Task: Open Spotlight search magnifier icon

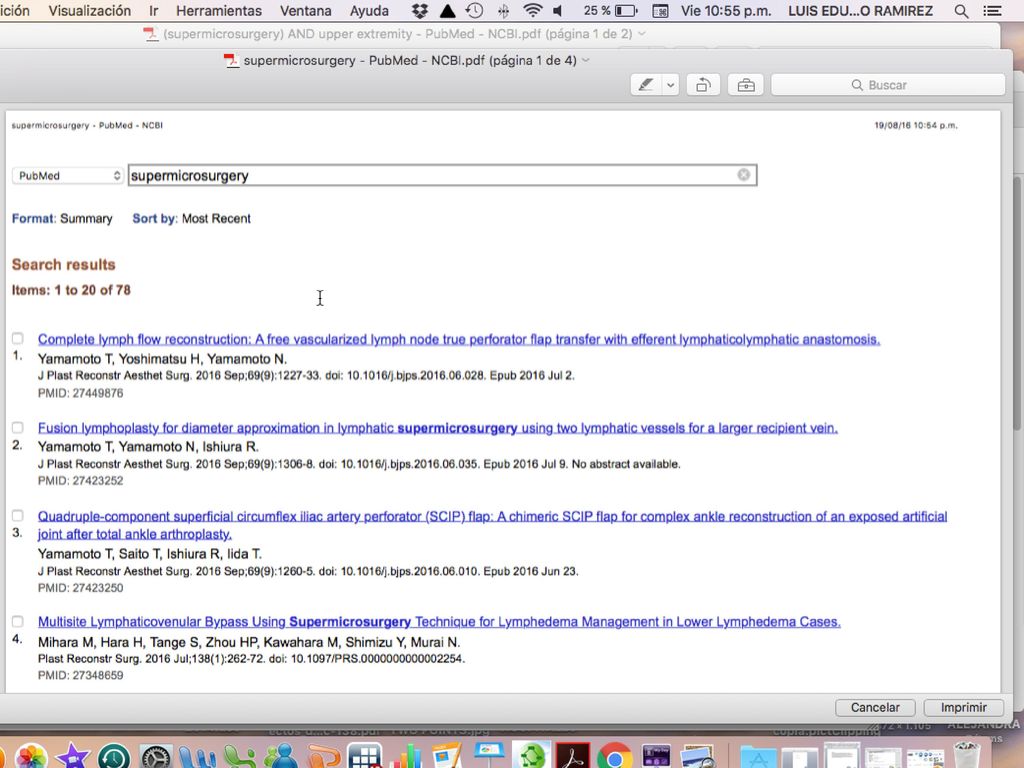Action: point(961,10)
